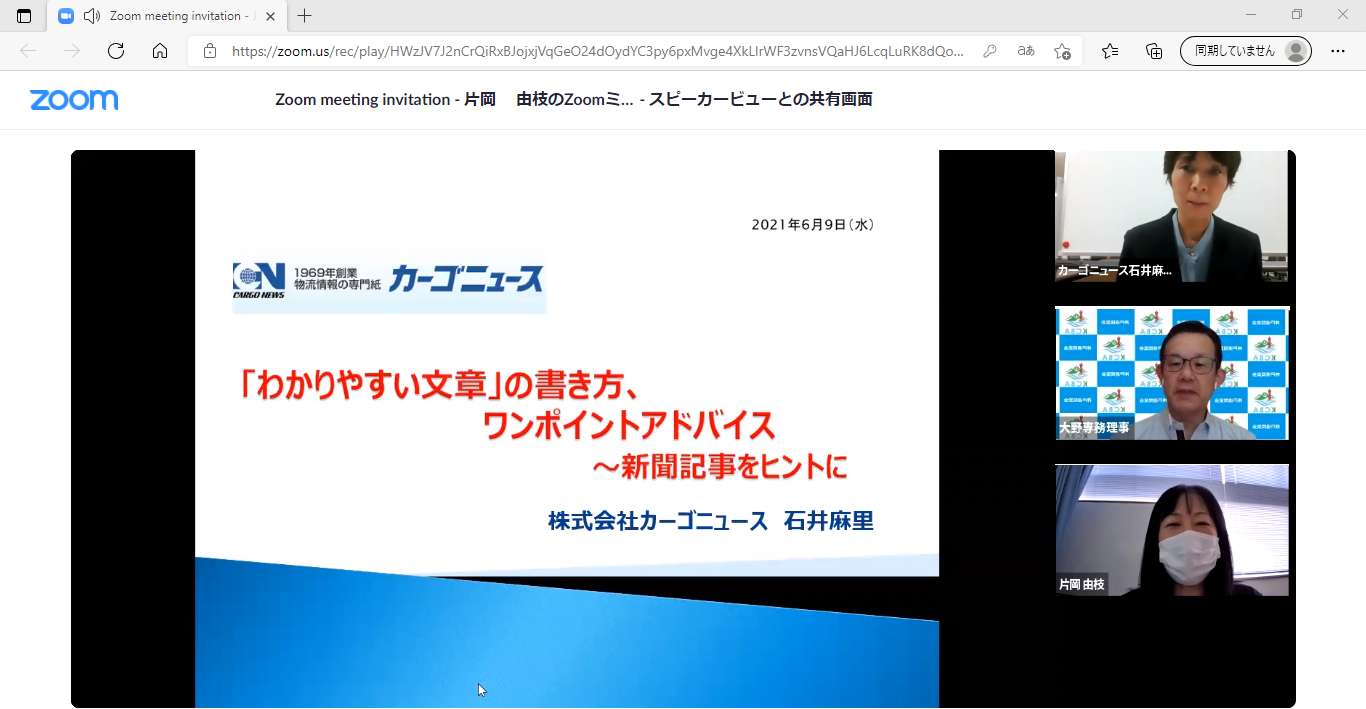Select the Zoom meeting invitation tab
Image resolution: width=1366 pixels, height=709 pixels.
[167, 16]
